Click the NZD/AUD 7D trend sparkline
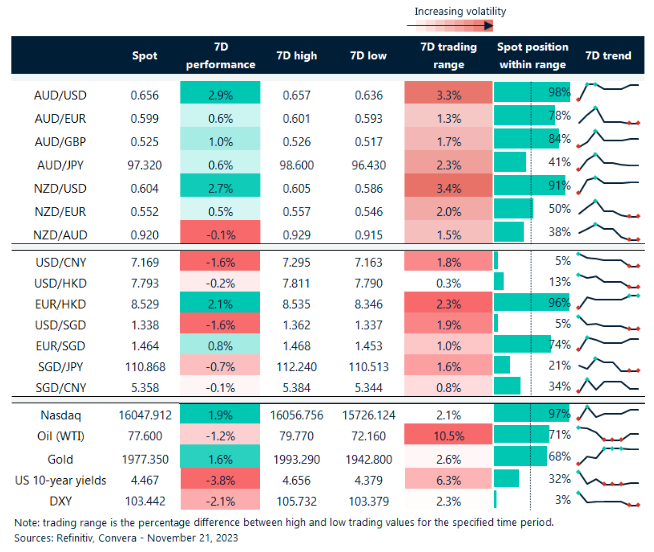This screenshot has height=552, width=654. (x=609, y=231)
